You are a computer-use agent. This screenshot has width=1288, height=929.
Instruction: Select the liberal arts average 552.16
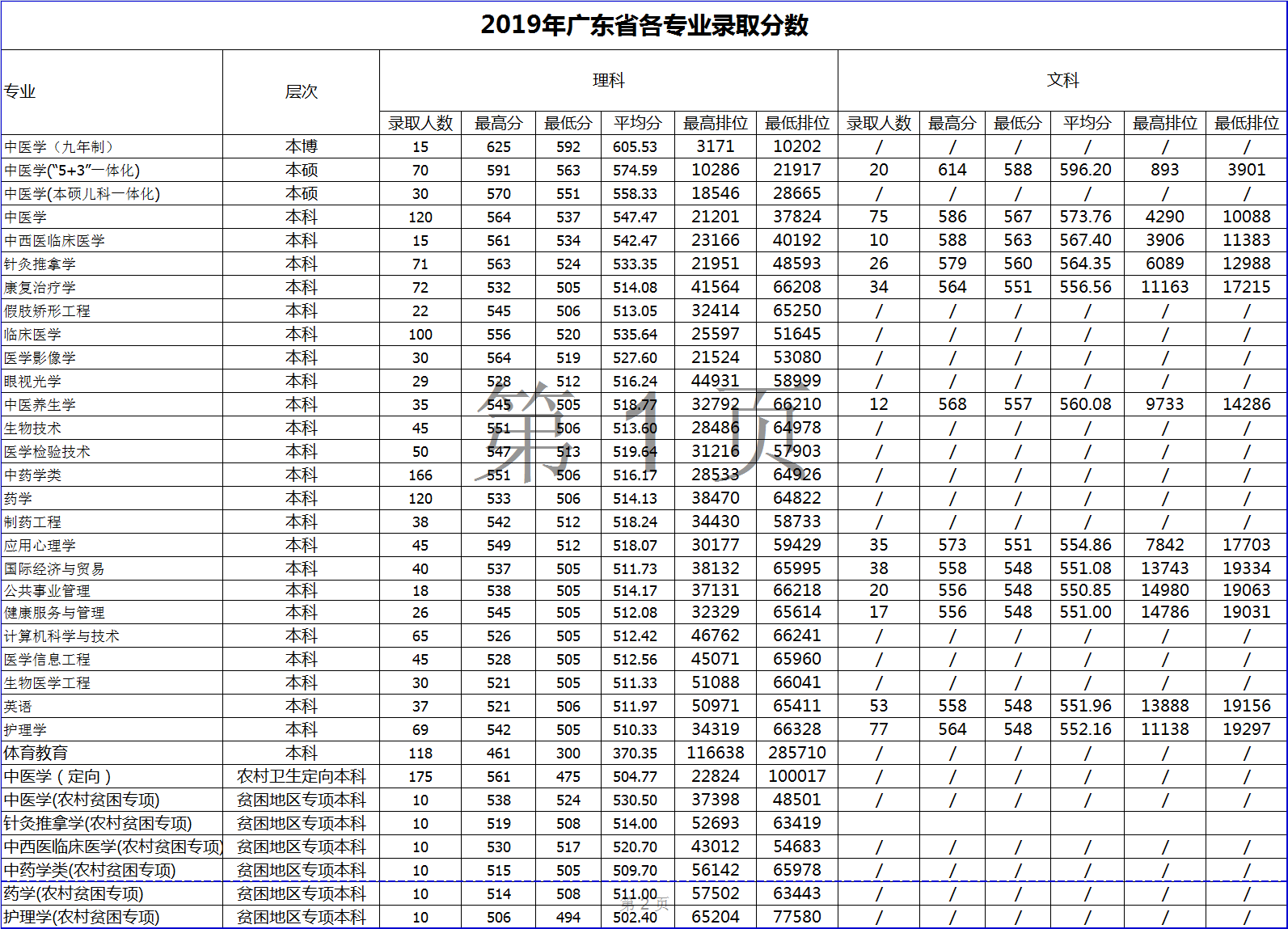1086,729
